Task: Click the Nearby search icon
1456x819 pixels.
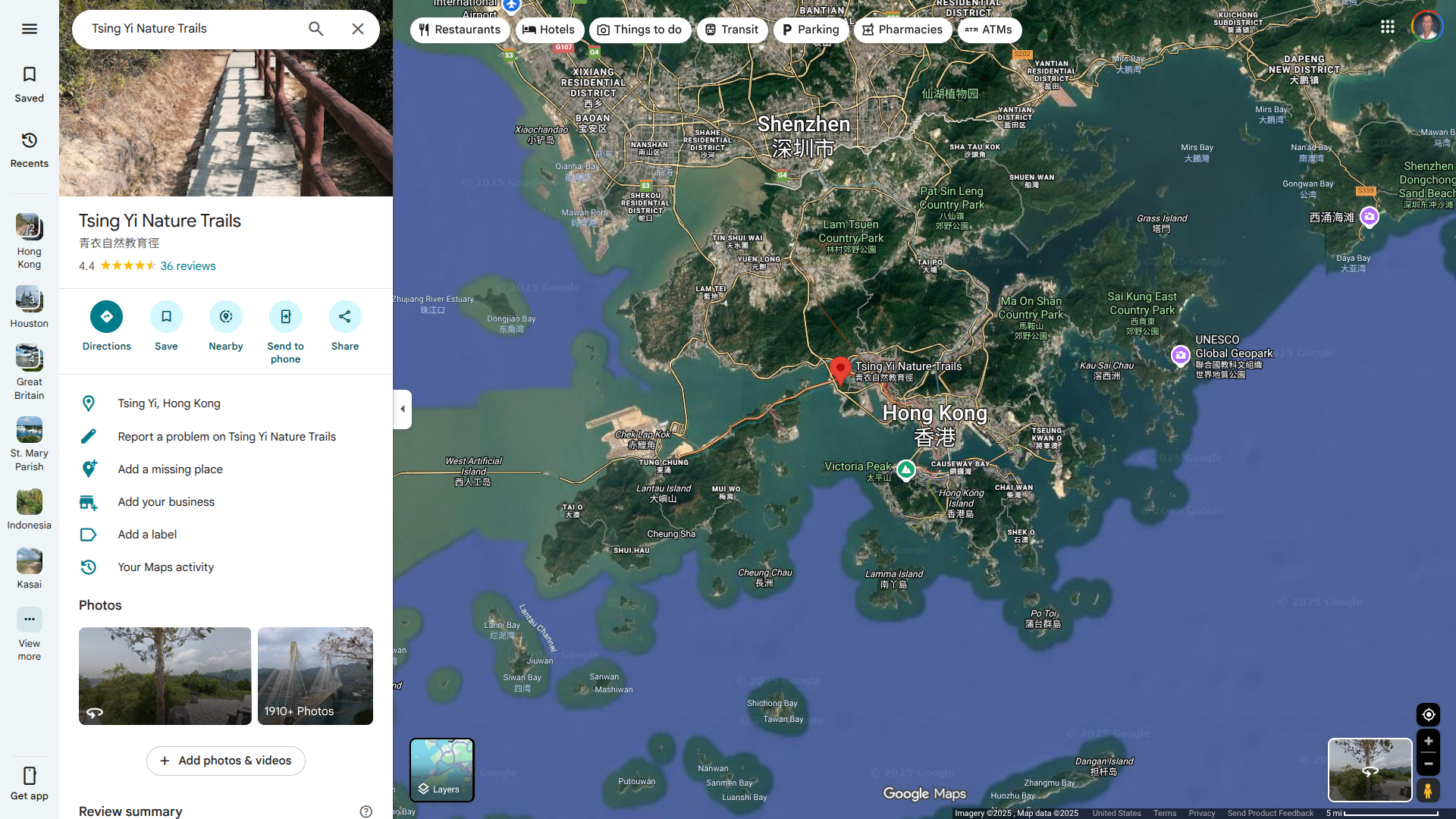Action: point(226,316)
